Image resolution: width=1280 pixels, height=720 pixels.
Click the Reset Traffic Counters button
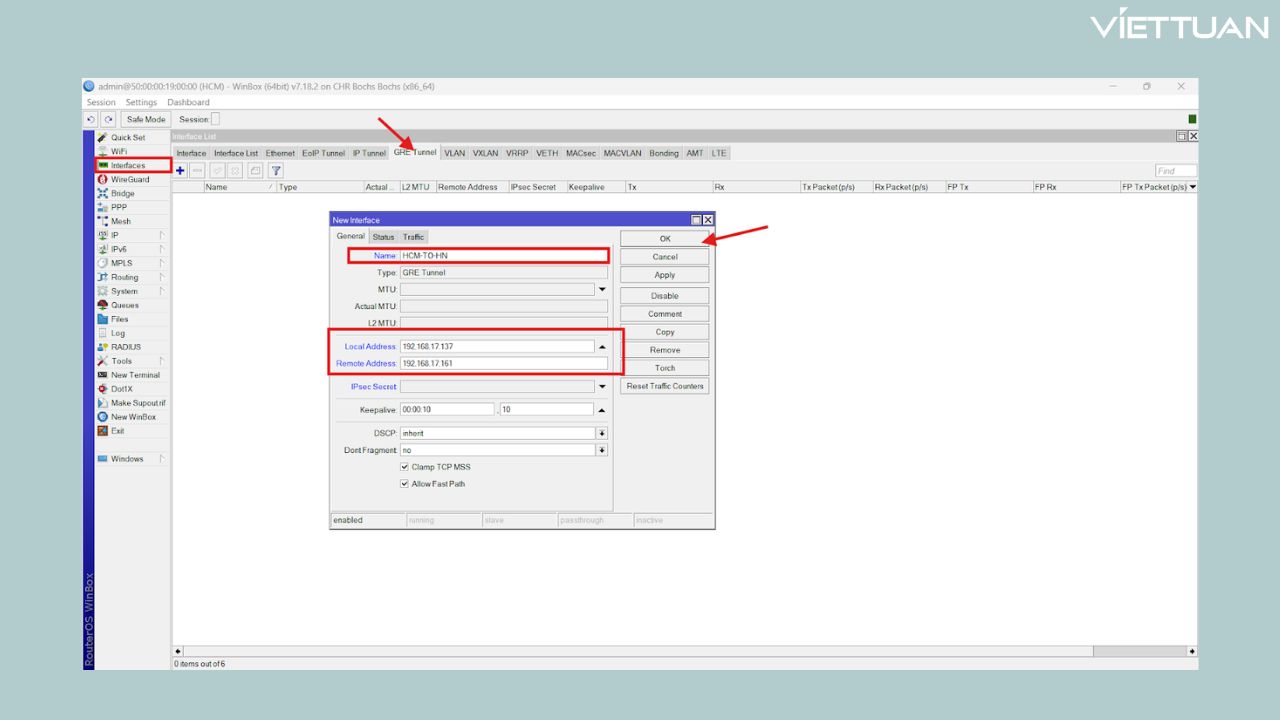tap(664, 386)
